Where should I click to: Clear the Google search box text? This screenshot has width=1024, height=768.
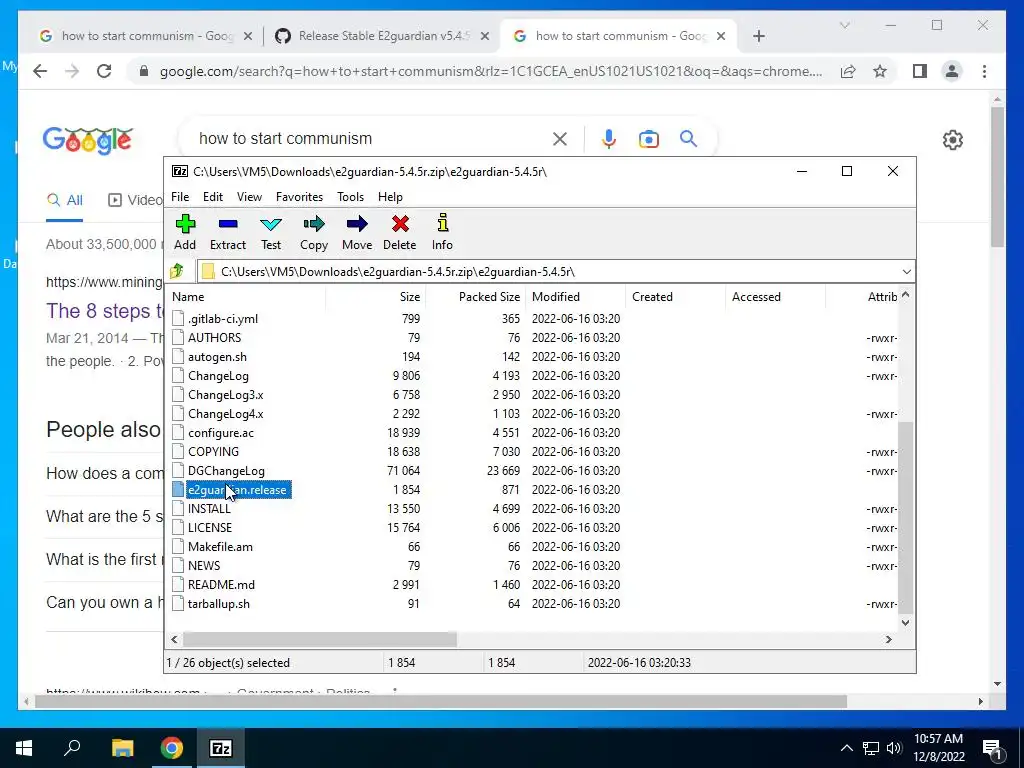point(560,138)
